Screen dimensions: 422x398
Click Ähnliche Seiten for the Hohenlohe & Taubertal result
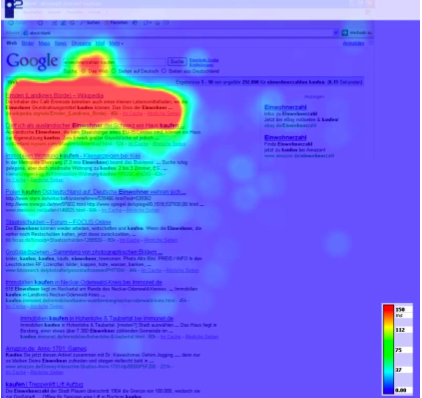pyautogui.click(x=202, y=337)
